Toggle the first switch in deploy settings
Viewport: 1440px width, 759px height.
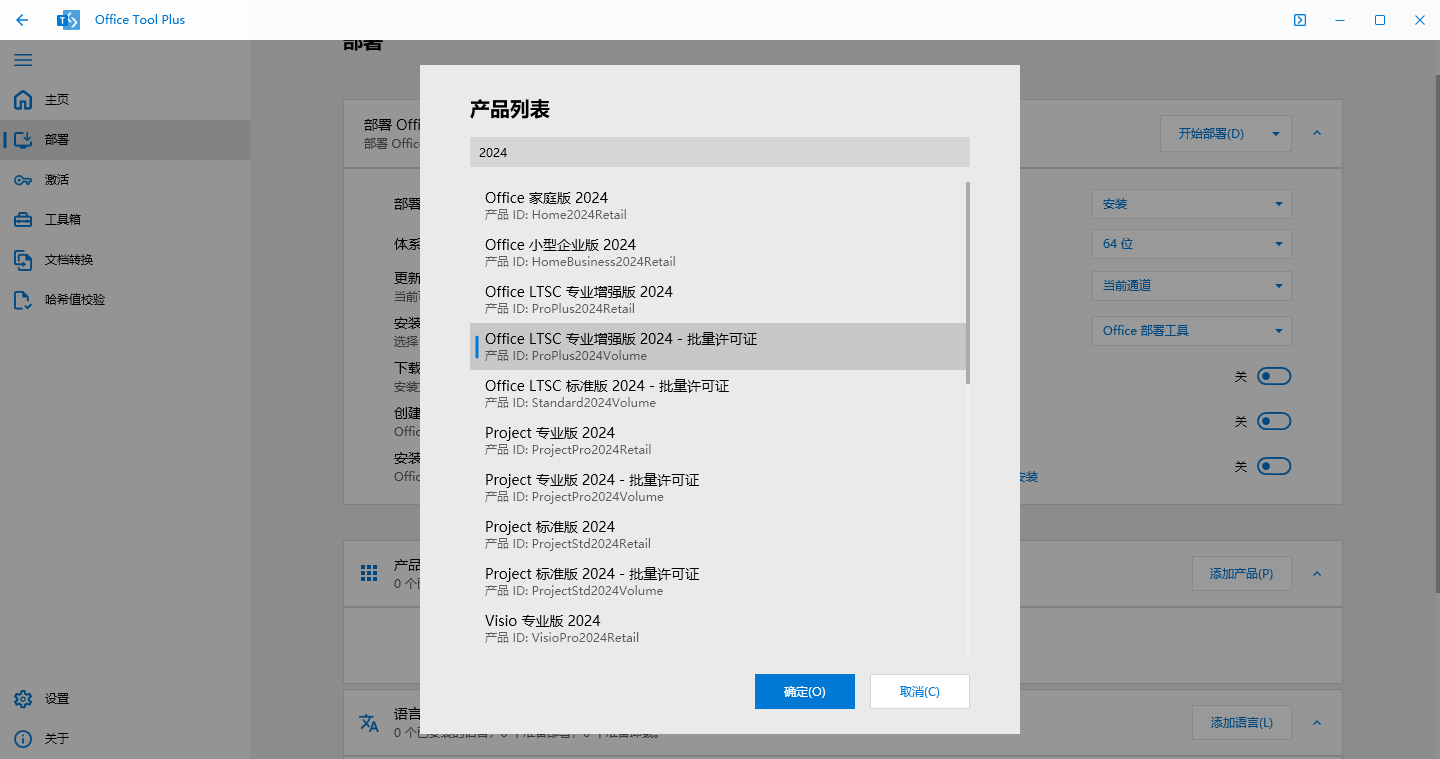(1273, 376)
